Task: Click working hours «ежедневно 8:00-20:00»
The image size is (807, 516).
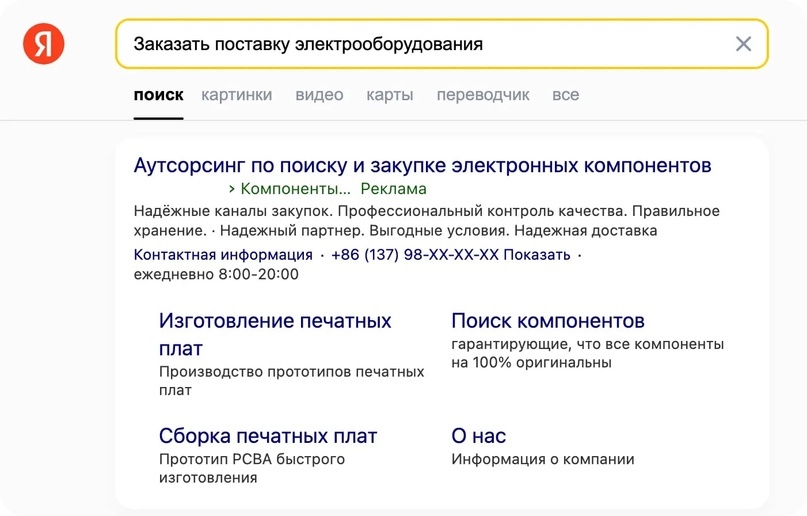Action: pyautogui.click(x=216, y=274)
